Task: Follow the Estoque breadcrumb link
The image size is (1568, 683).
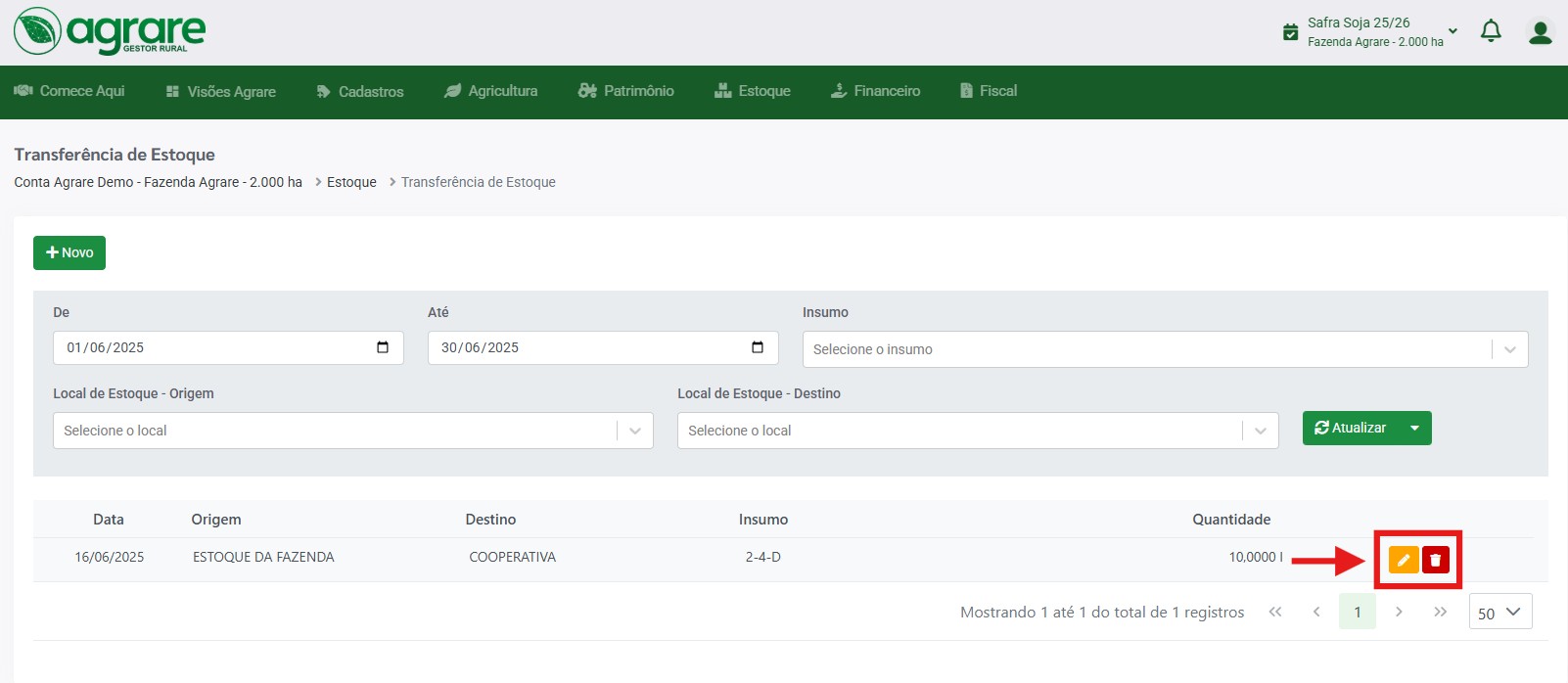Action: (x=351, y=182)
